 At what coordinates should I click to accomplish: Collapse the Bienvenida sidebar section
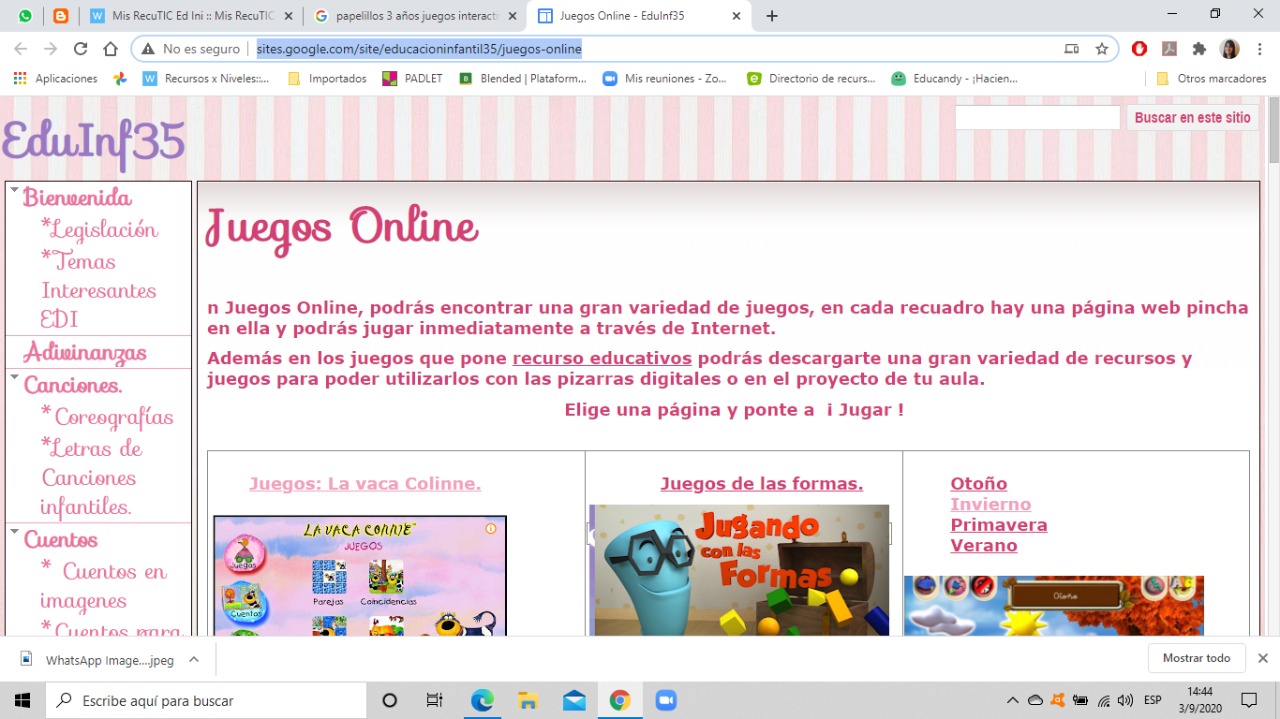tap(14, 189)
